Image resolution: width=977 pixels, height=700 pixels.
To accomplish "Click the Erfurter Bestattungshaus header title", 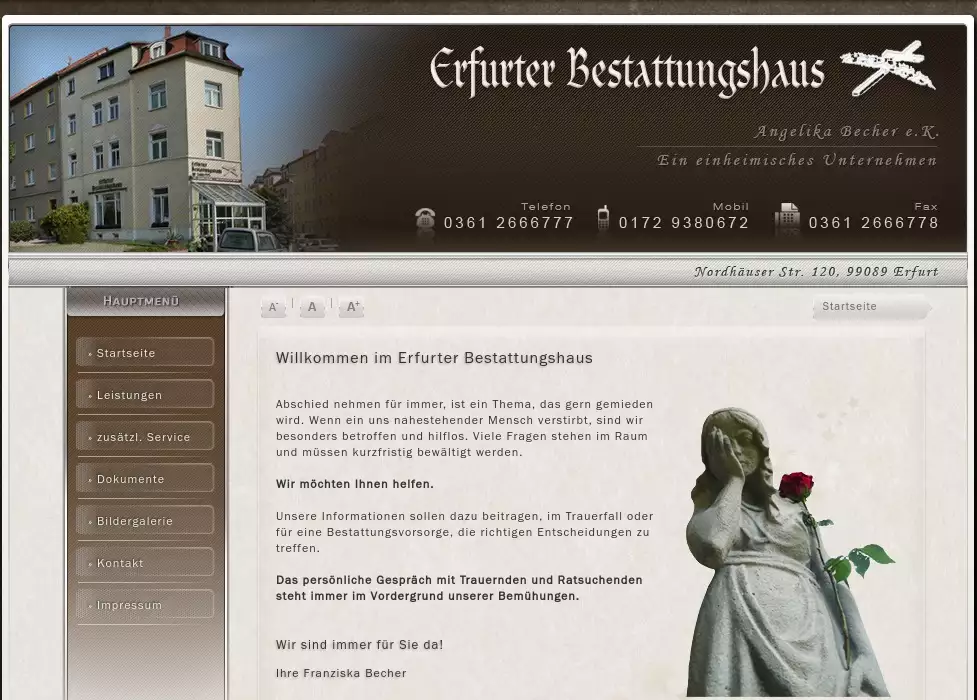I will [x=627, y=71].
